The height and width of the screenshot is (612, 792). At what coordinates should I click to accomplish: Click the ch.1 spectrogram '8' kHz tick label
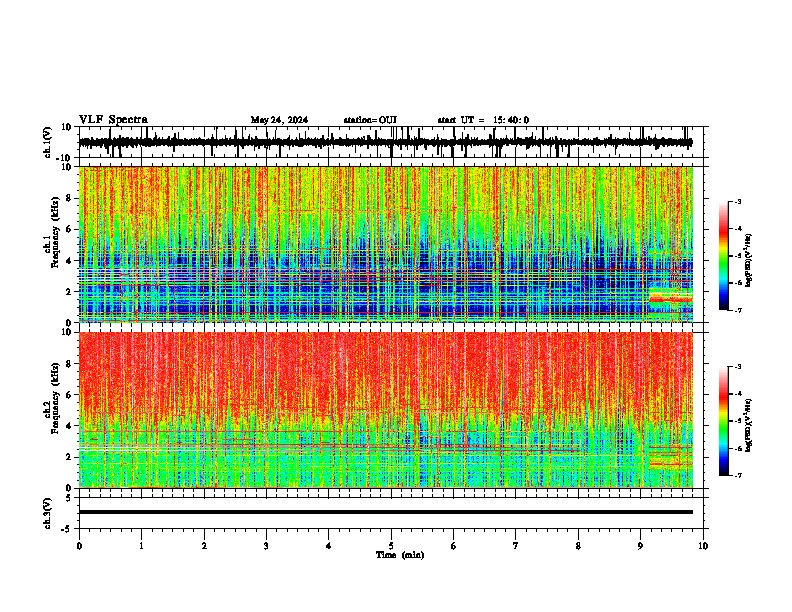point(69,198)
